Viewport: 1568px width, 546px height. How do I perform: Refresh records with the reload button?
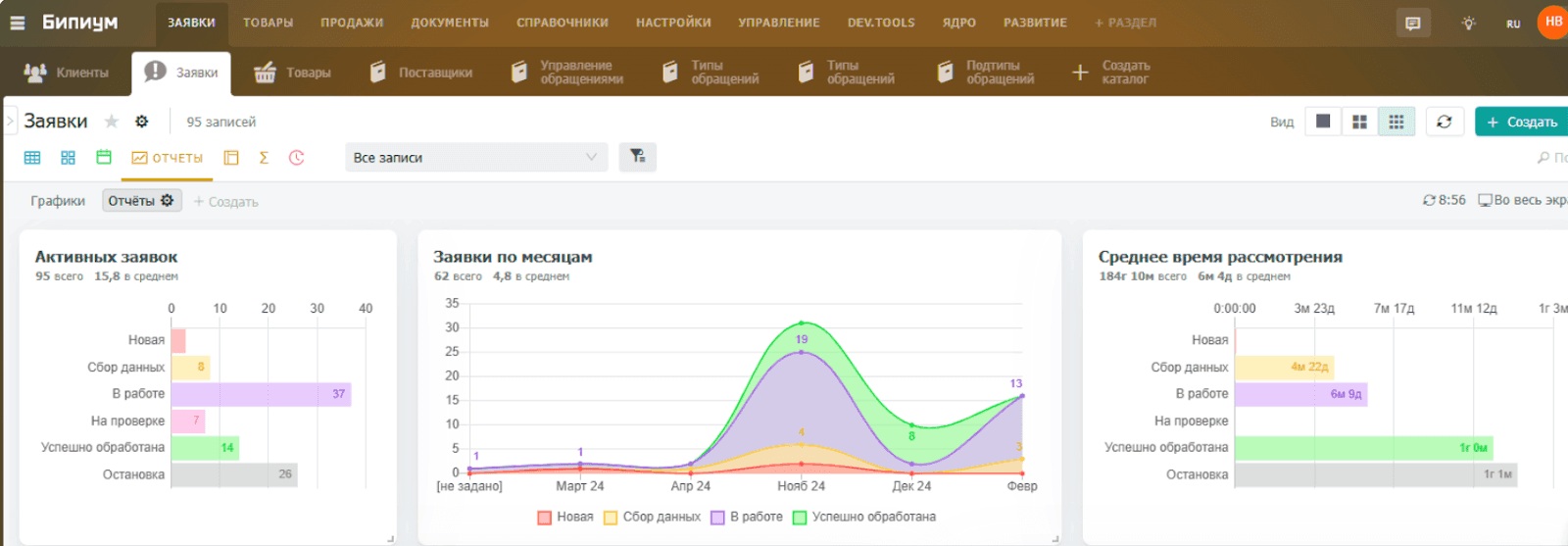tap(1445, 122)
